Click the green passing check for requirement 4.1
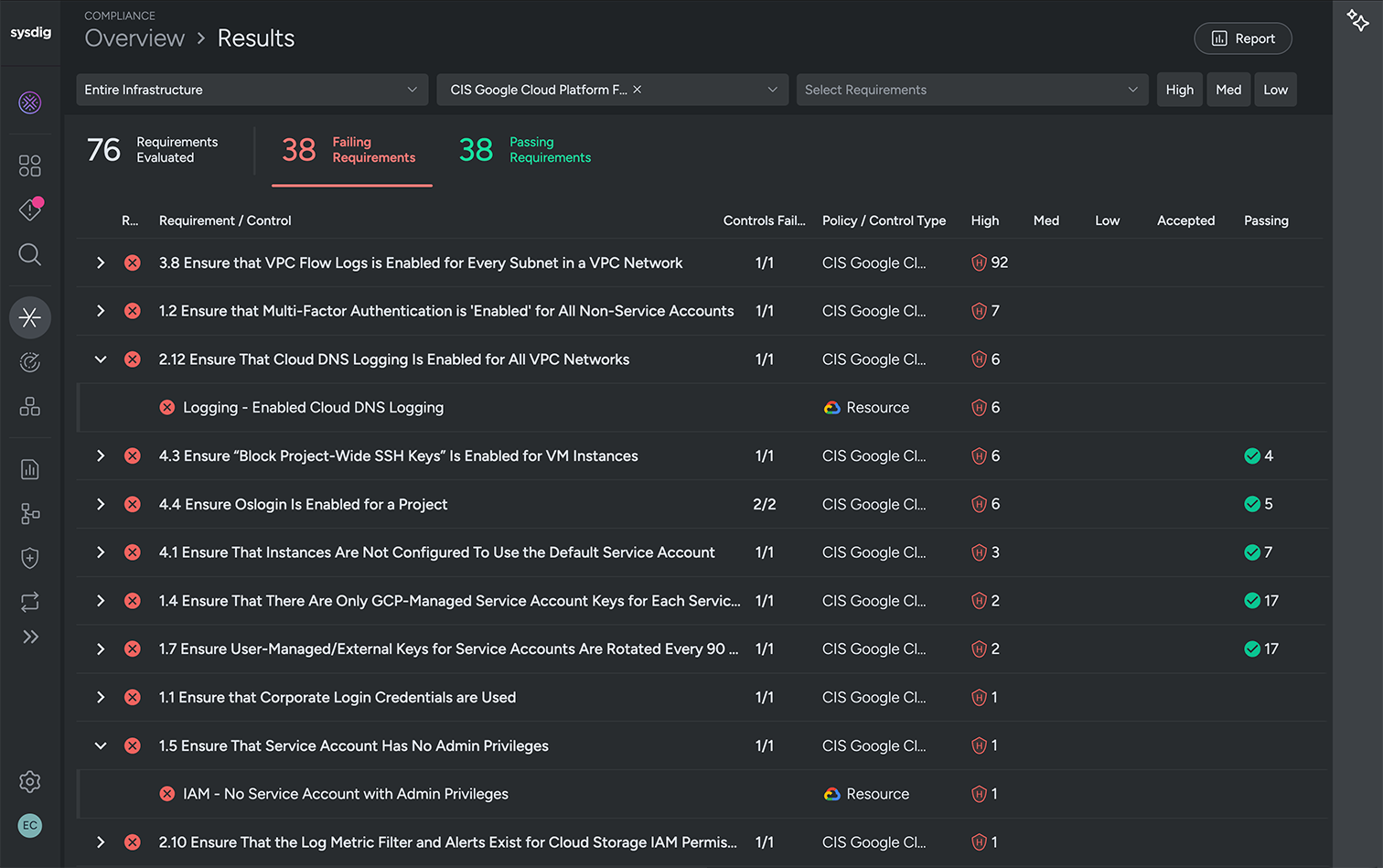The image size is (1383, 868). pyautogui.click(x=1252, y=552)
